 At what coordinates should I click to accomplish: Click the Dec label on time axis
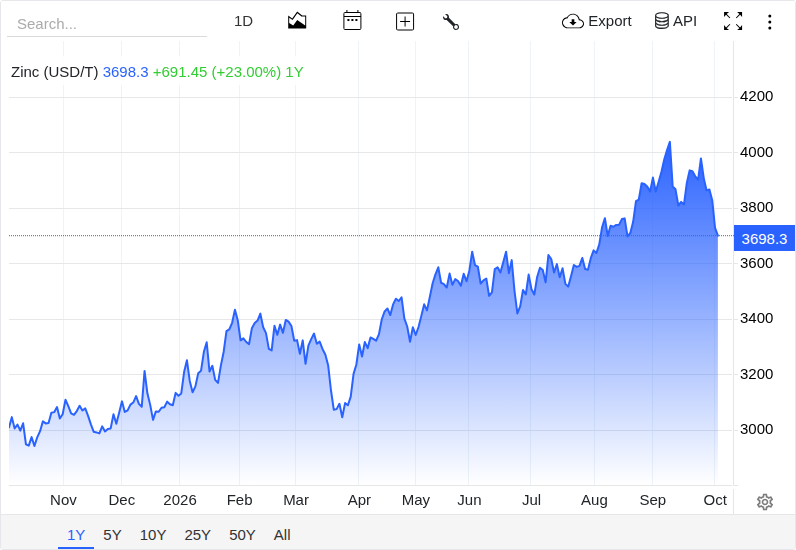[122, 500]
